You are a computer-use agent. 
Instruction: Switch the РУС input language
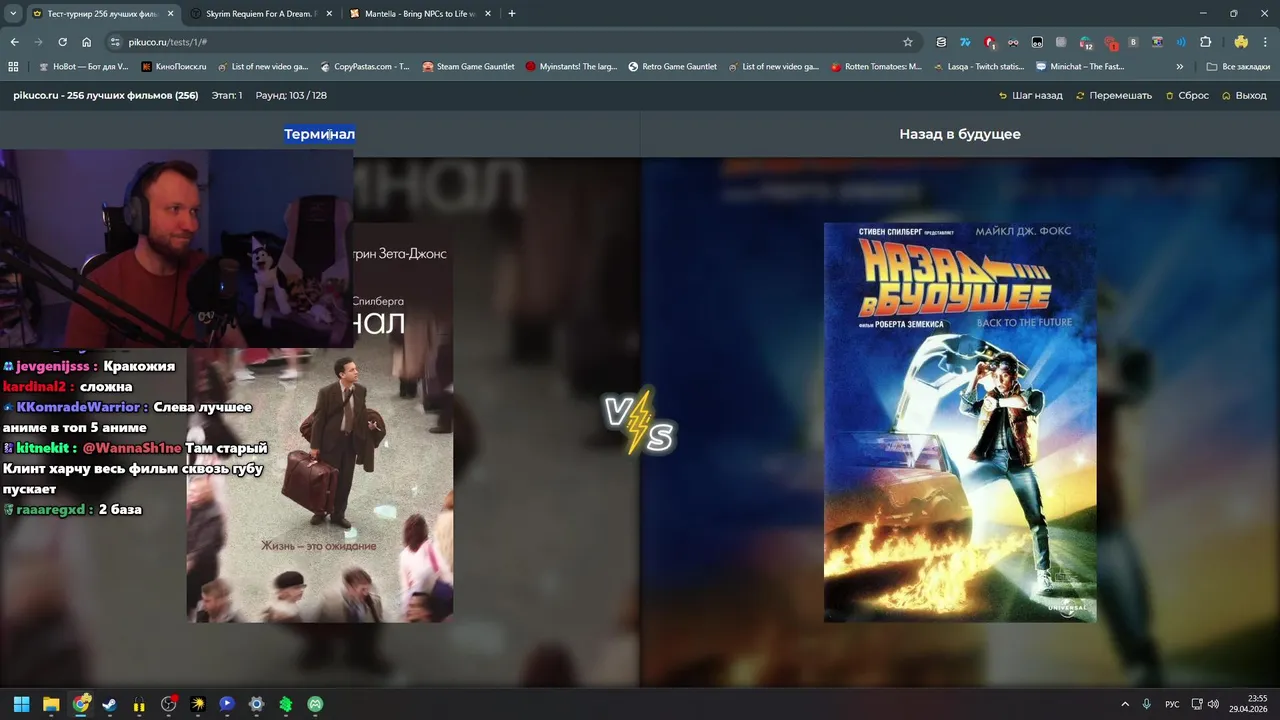[1172, 704]
